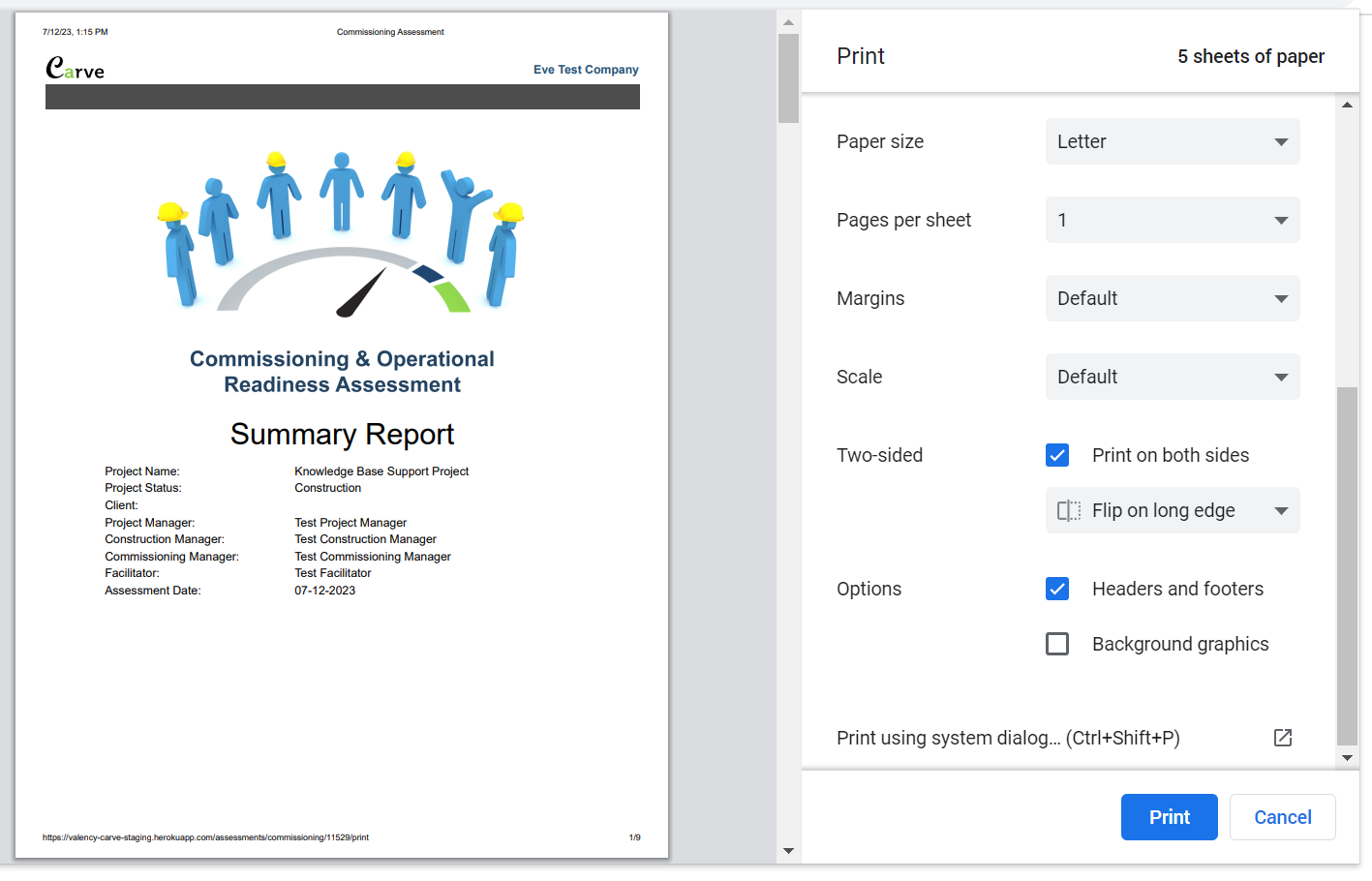Click preview scrollbar up arrow
Viewport: 1372px width, 881px height.
tap(788, 22)
